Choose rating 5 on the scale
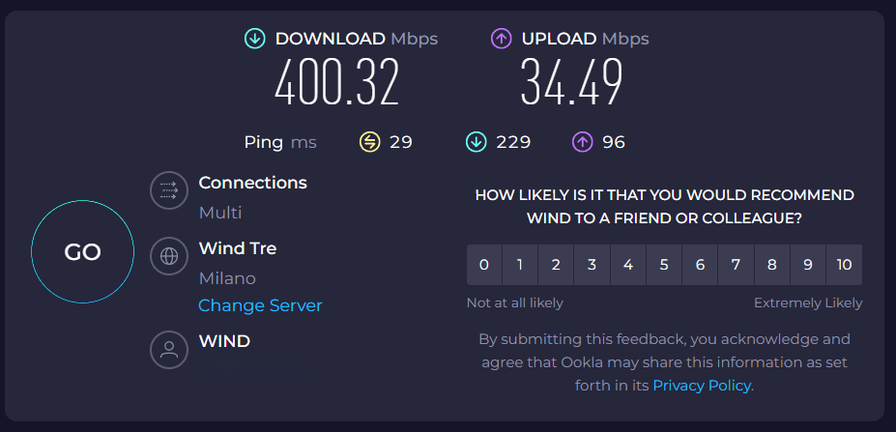 point(664,265)
